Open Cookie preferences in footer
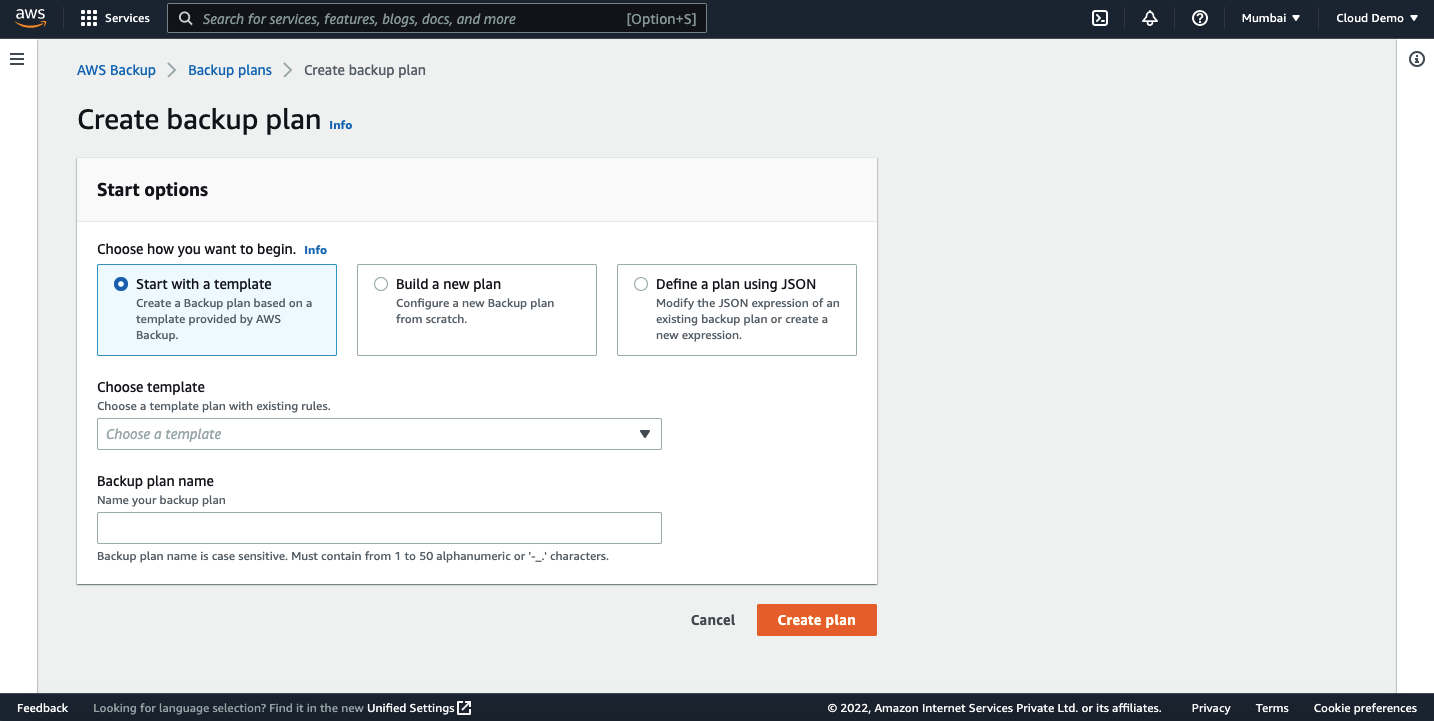This screenshot has height=721, width=1434. point(1365,708)
